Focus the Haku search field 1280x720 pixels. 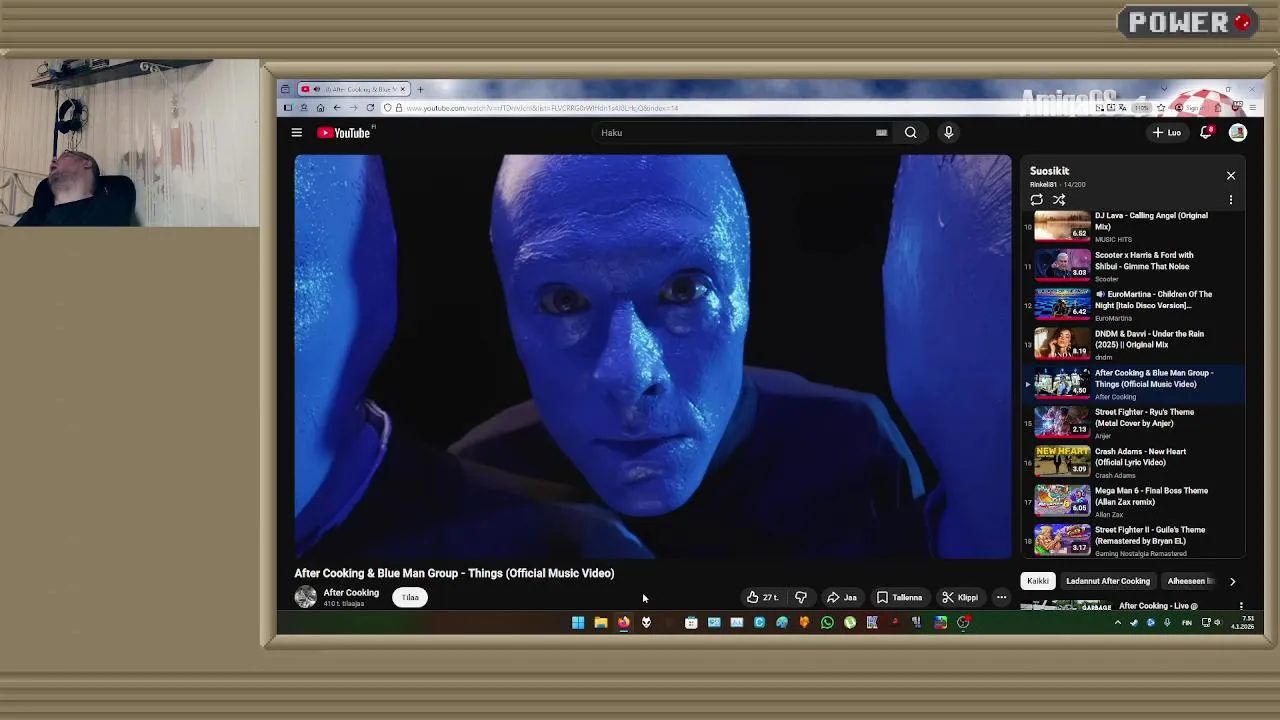(x=735, y=132)
